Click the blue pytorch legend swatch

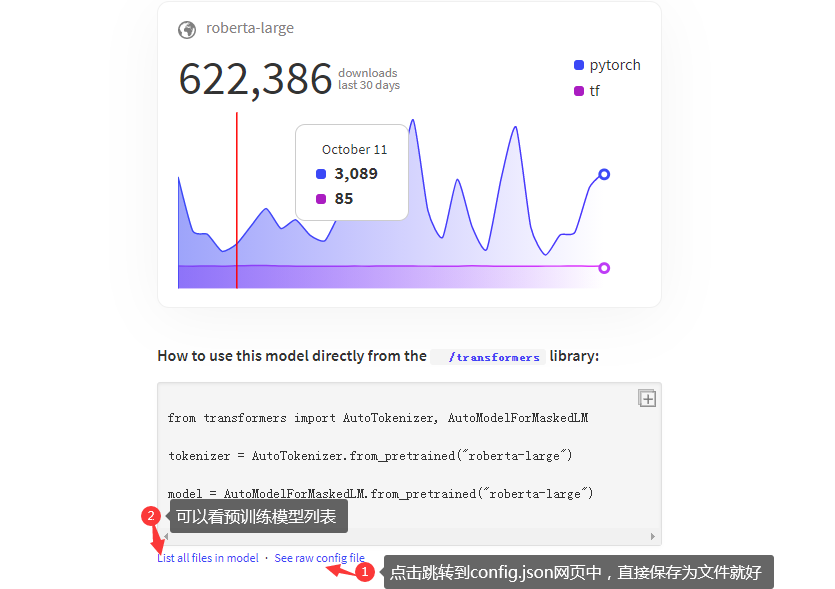pyautogui.click(x=579, y=65)
